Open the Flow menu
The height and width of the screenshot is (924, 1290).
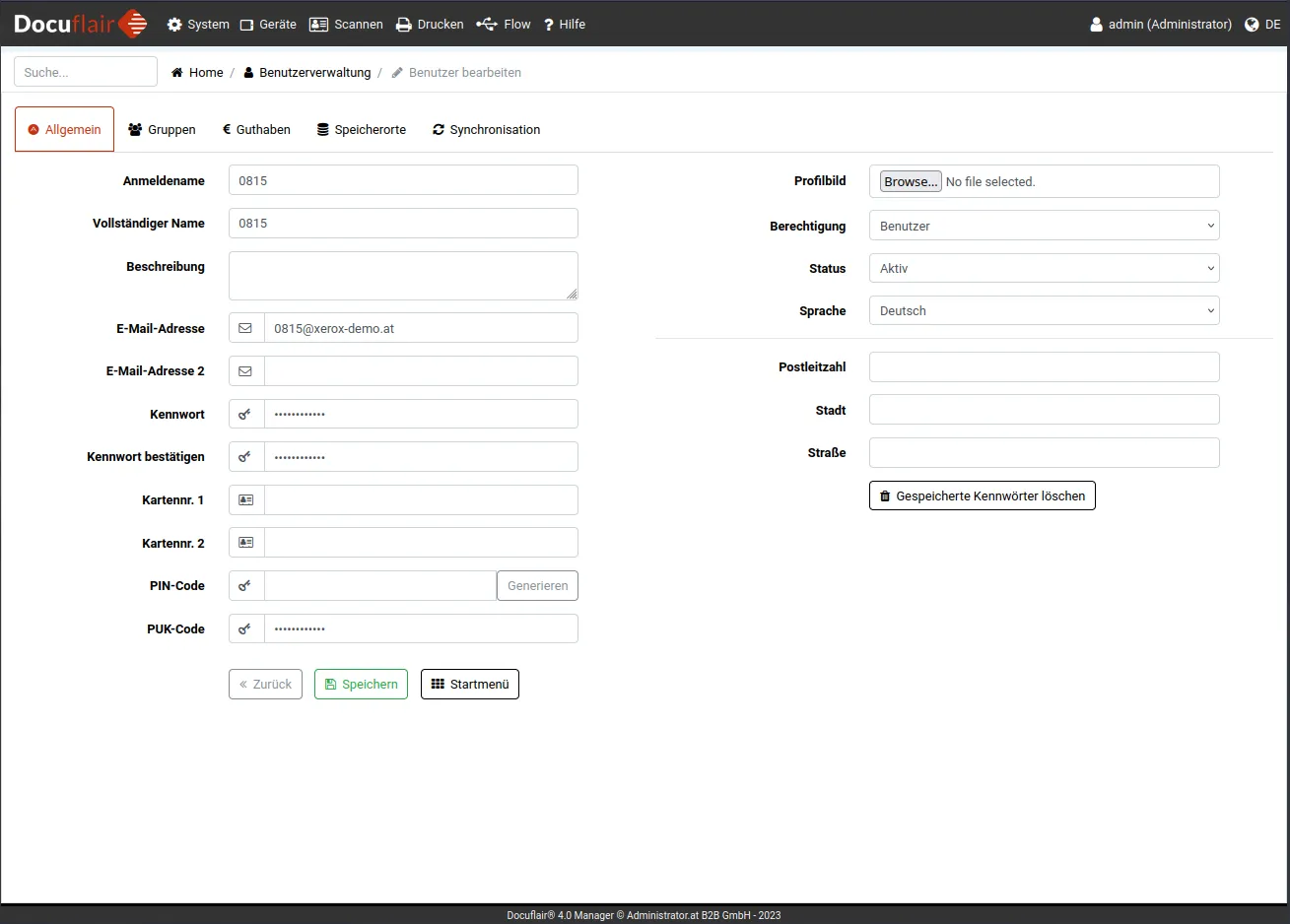tap(504, 25)
